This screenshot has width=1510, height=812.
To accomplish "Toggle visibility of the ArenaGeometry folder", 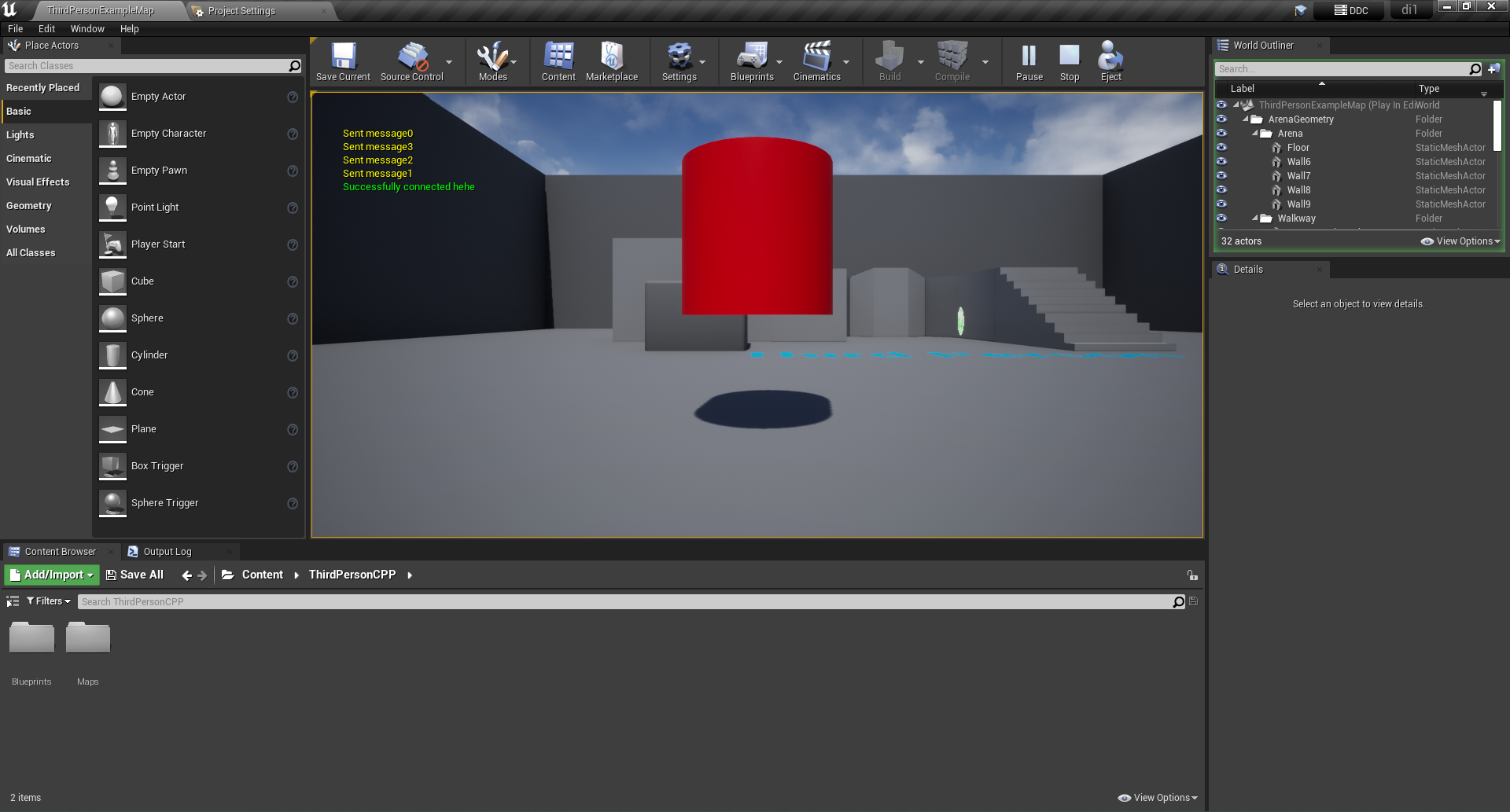I will 1221,119.
